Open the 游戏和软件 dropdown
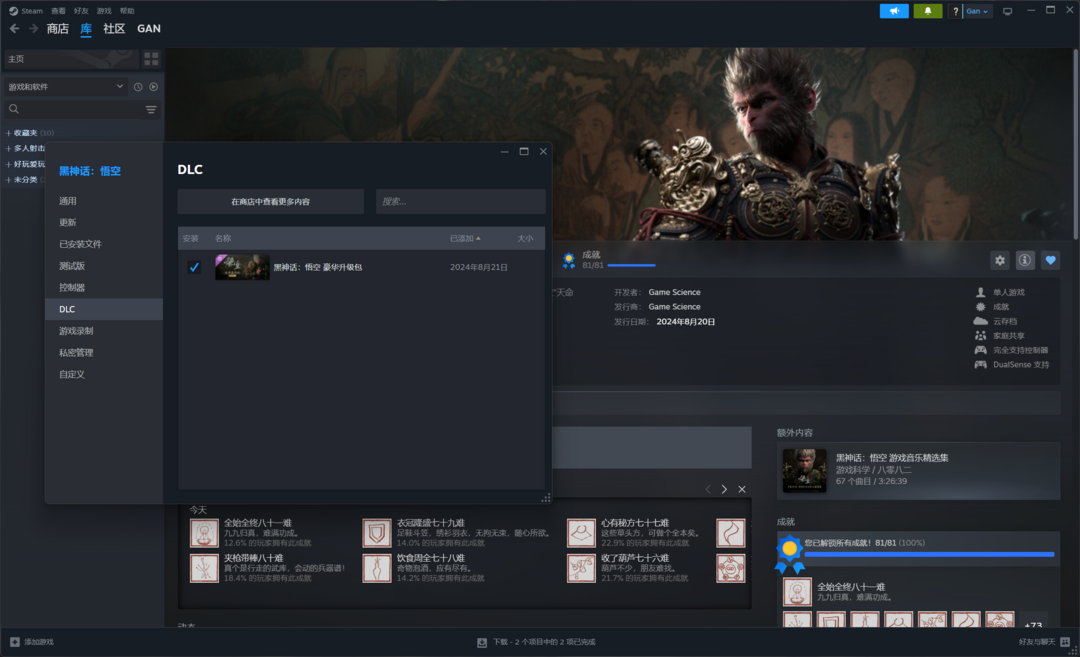 point(66,87)
